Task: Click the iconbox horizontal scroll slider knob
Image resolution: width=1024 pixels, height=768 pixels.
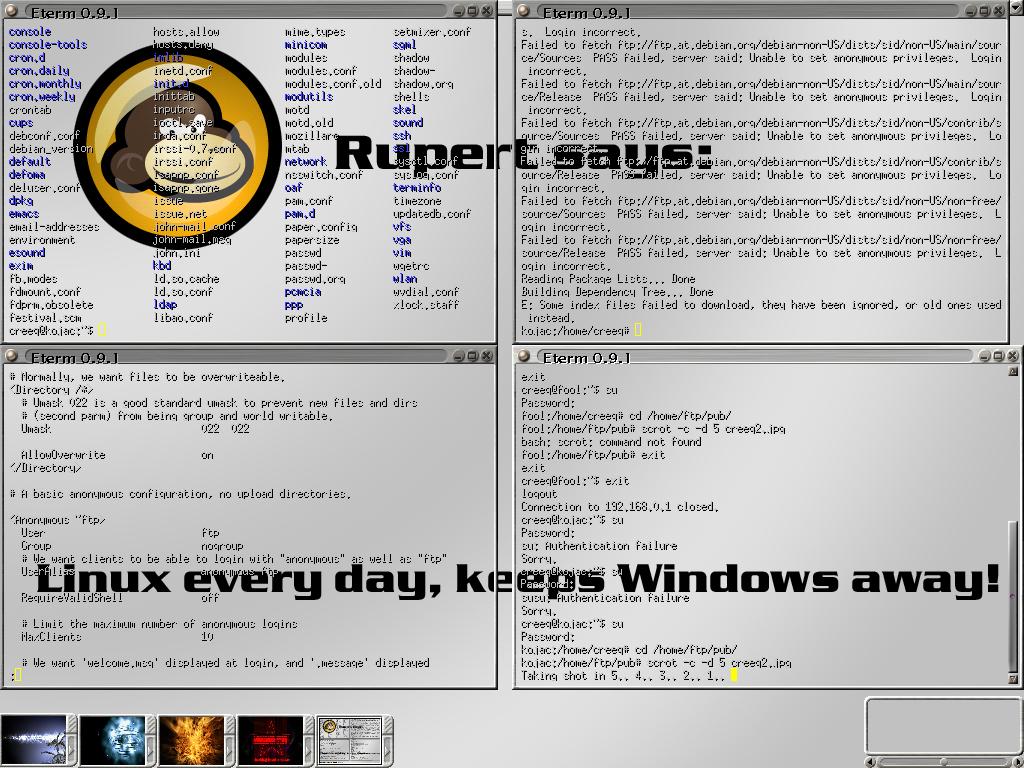Action: pos(944,762)
